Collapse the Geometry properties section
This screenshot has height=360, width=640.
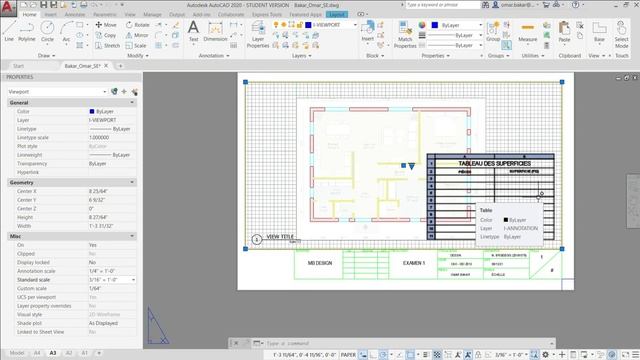pyautogui.click(x=132, y=182)
